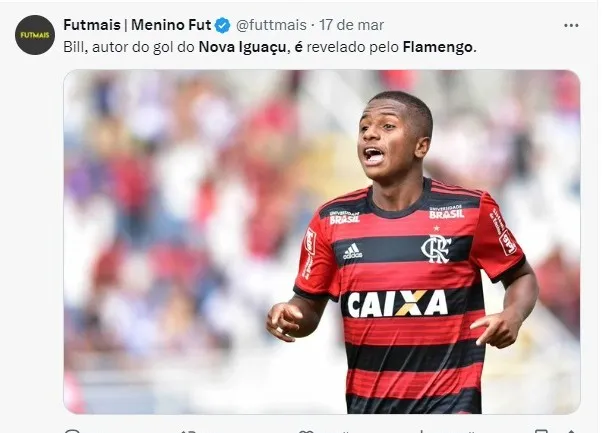
Task: Click the @futtmais handle
Action: 271,25
